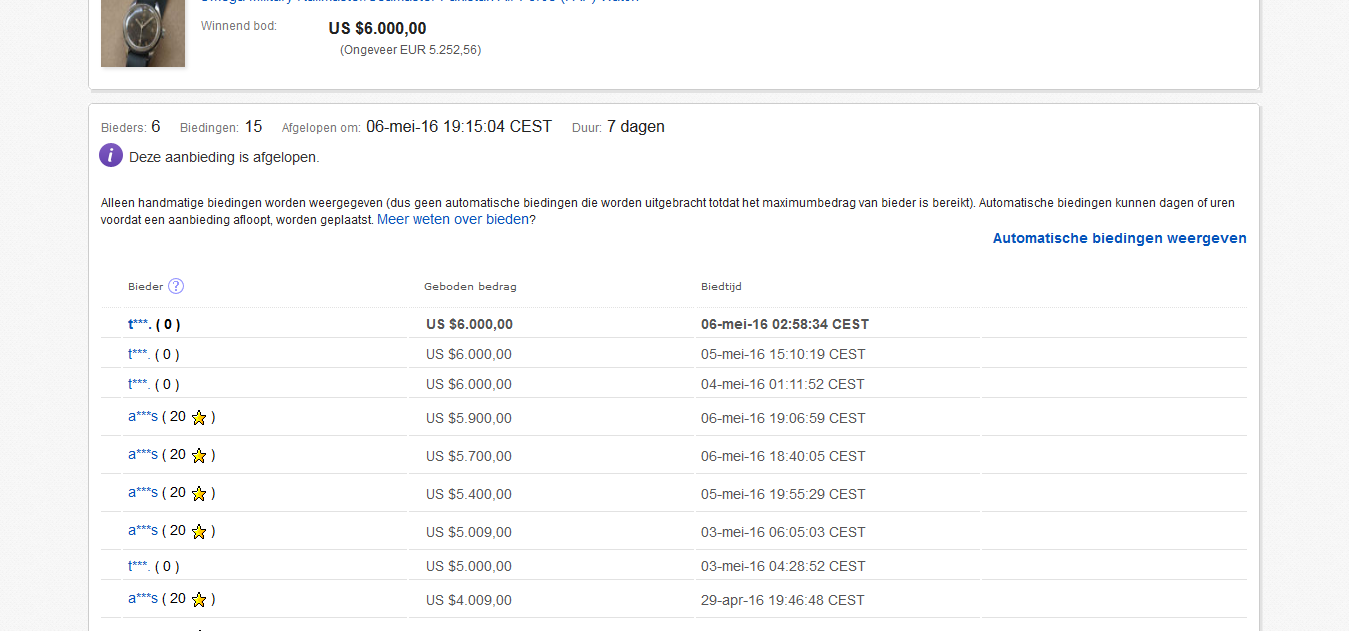
Task: Click the yellow star in the US $5.900,00 row
Action: click(199, 418)
